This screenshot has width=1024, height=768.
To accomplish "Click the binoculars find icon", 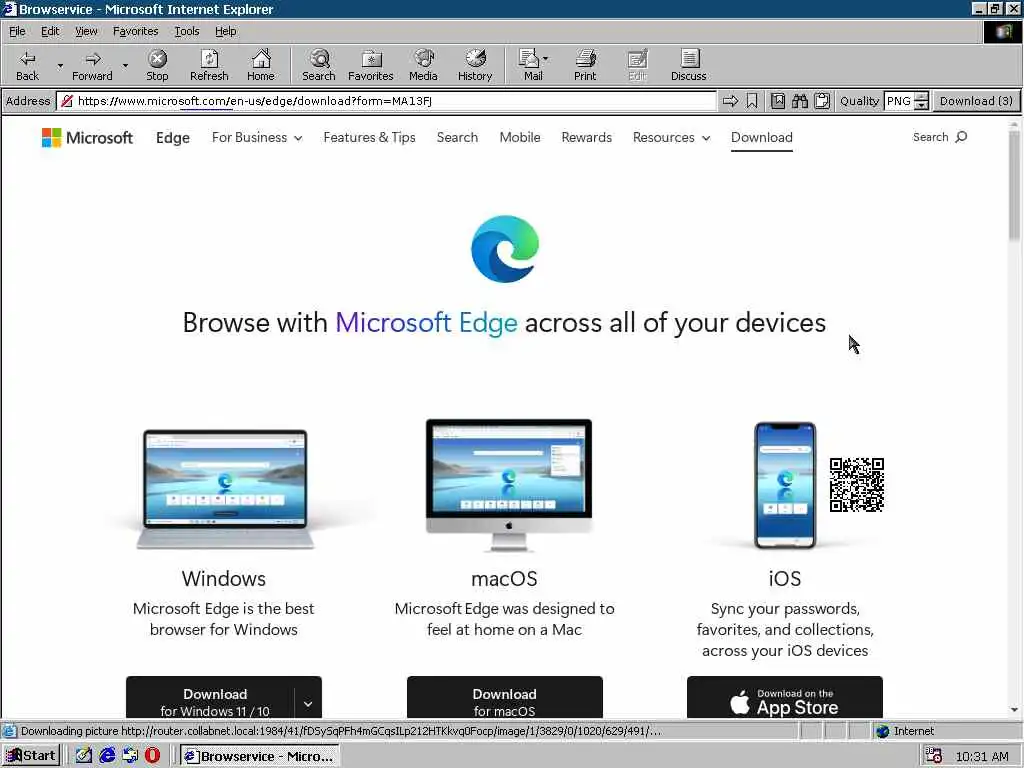I will (799, 101).
